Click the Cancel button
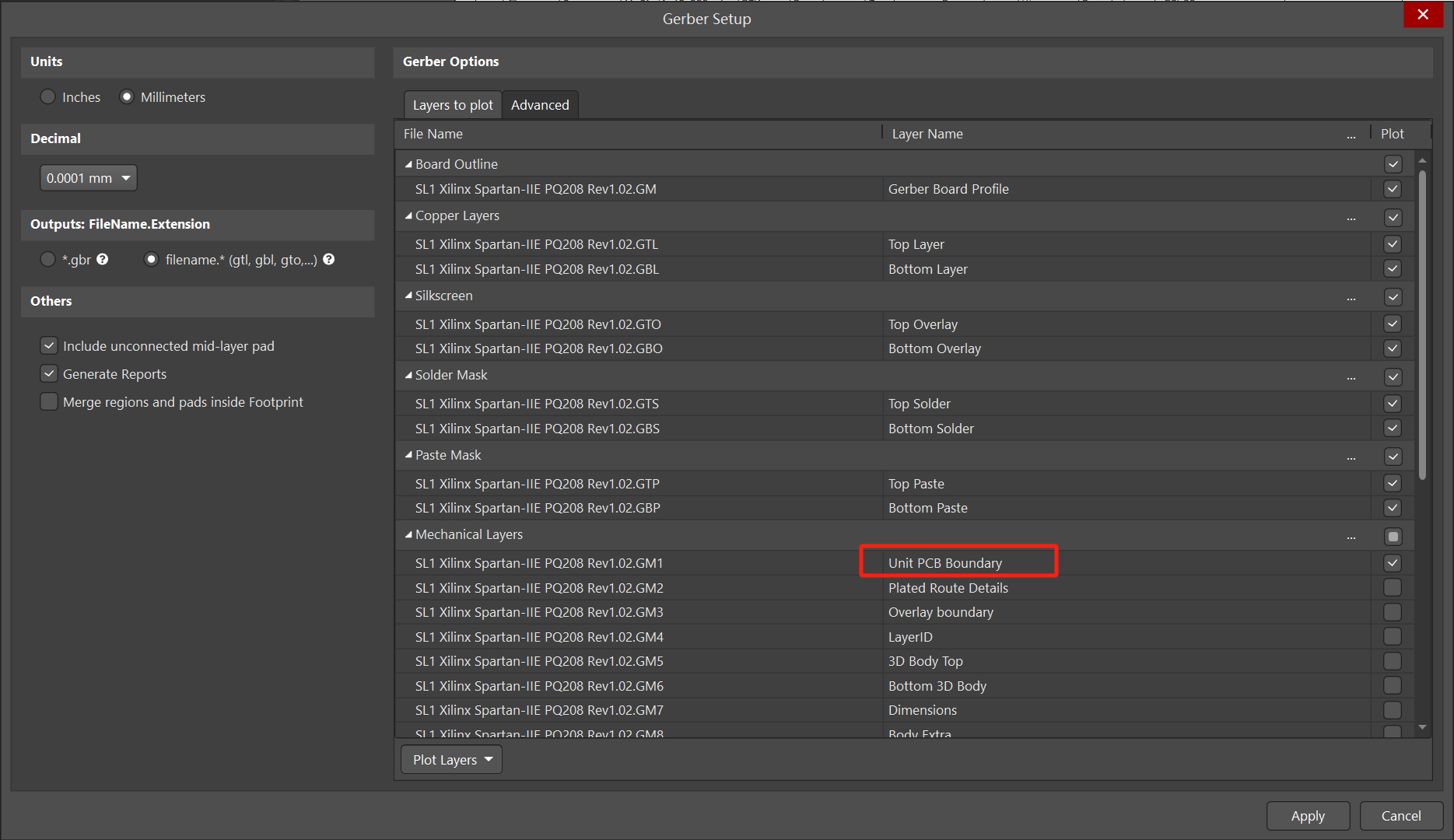This screenshot has width=1454, height=840. pyautogui.click(x=1400, y=816)
